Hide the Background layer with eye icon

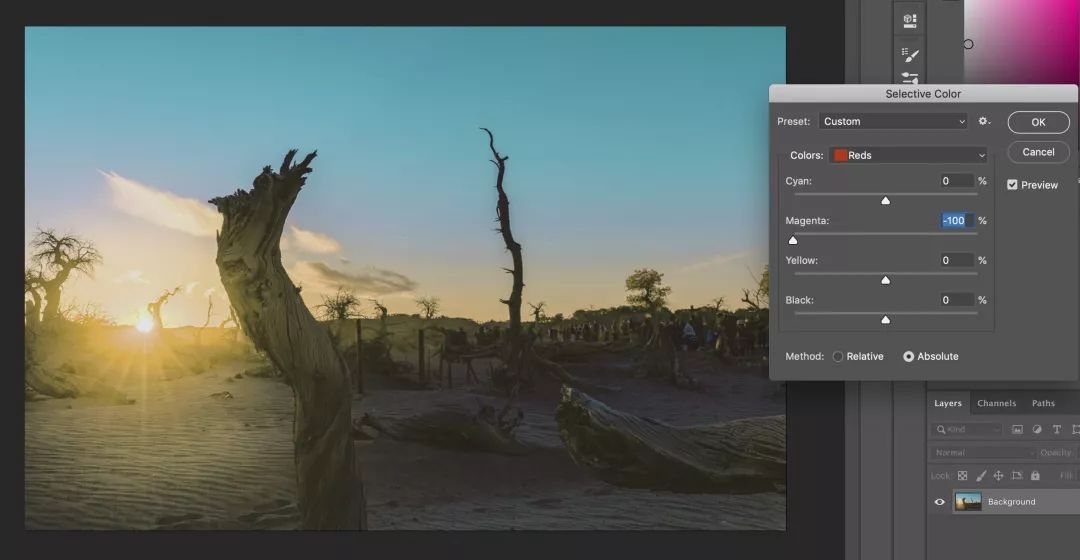click(939, 502)
